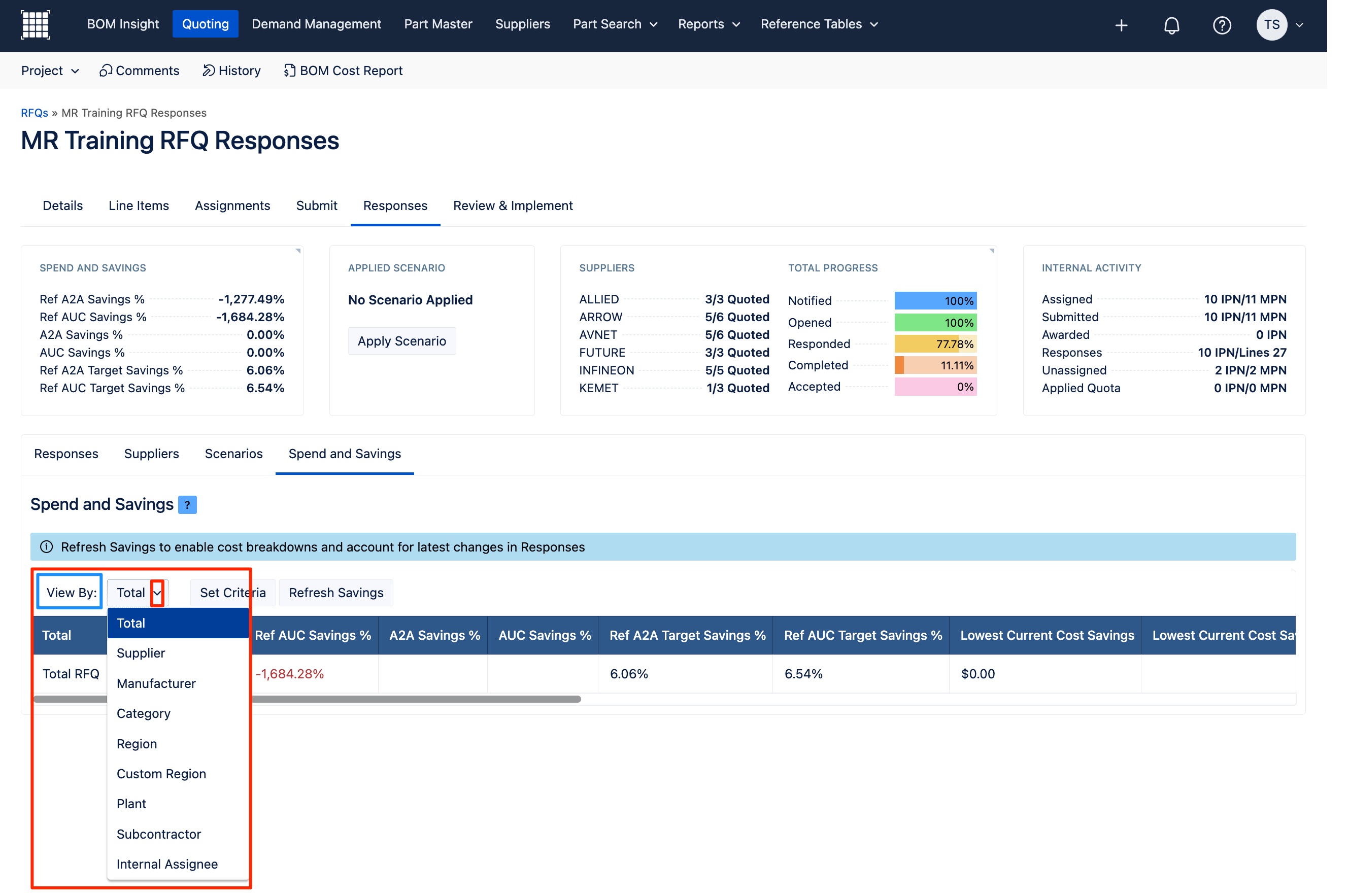The height and width of the screenshot is (896, 1348).
Task: Click the Completed 11.11% progress bar
Action: 935,366
